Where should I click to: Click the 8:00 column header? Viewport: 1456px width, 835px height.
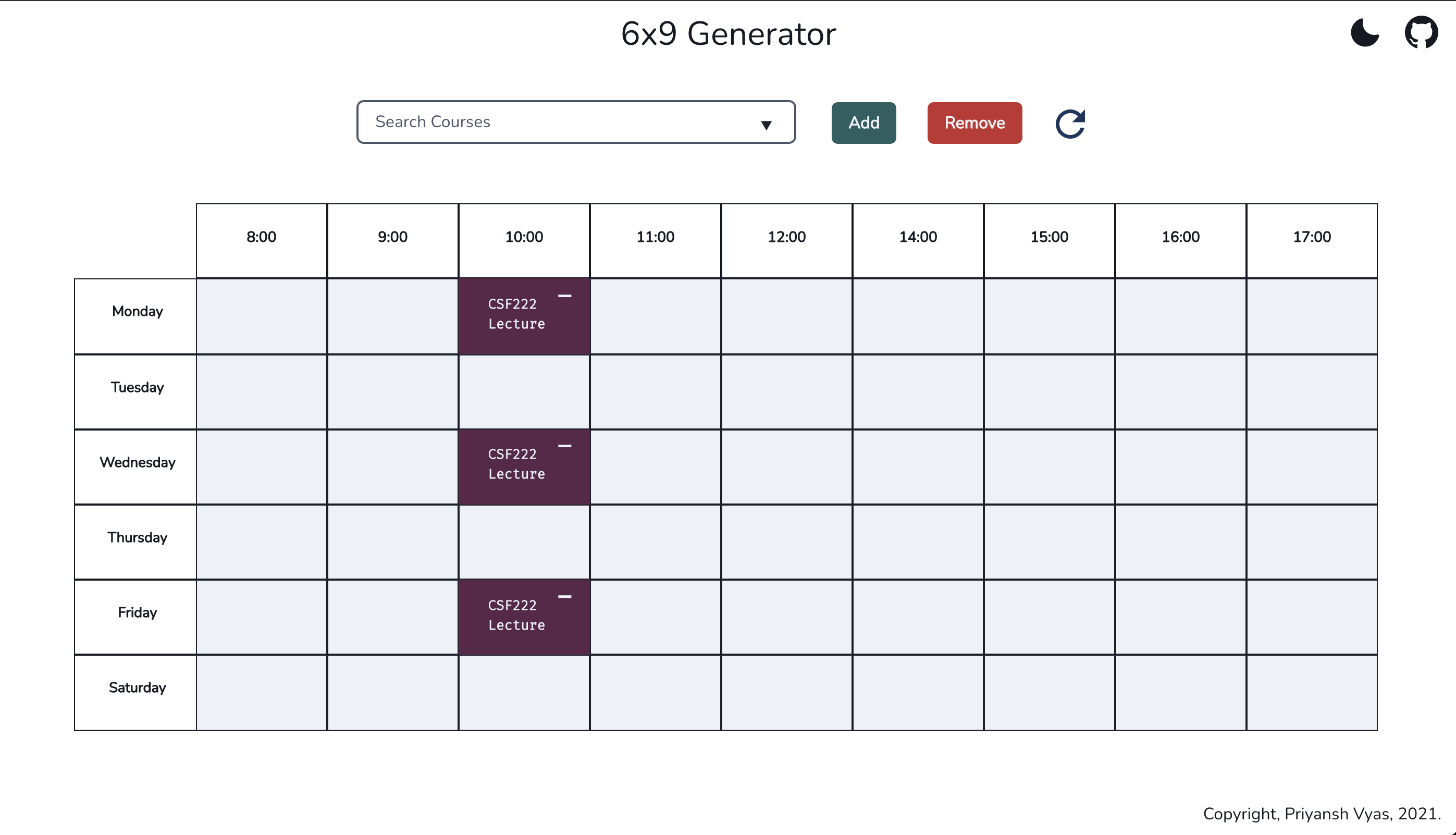click(261, 236)
